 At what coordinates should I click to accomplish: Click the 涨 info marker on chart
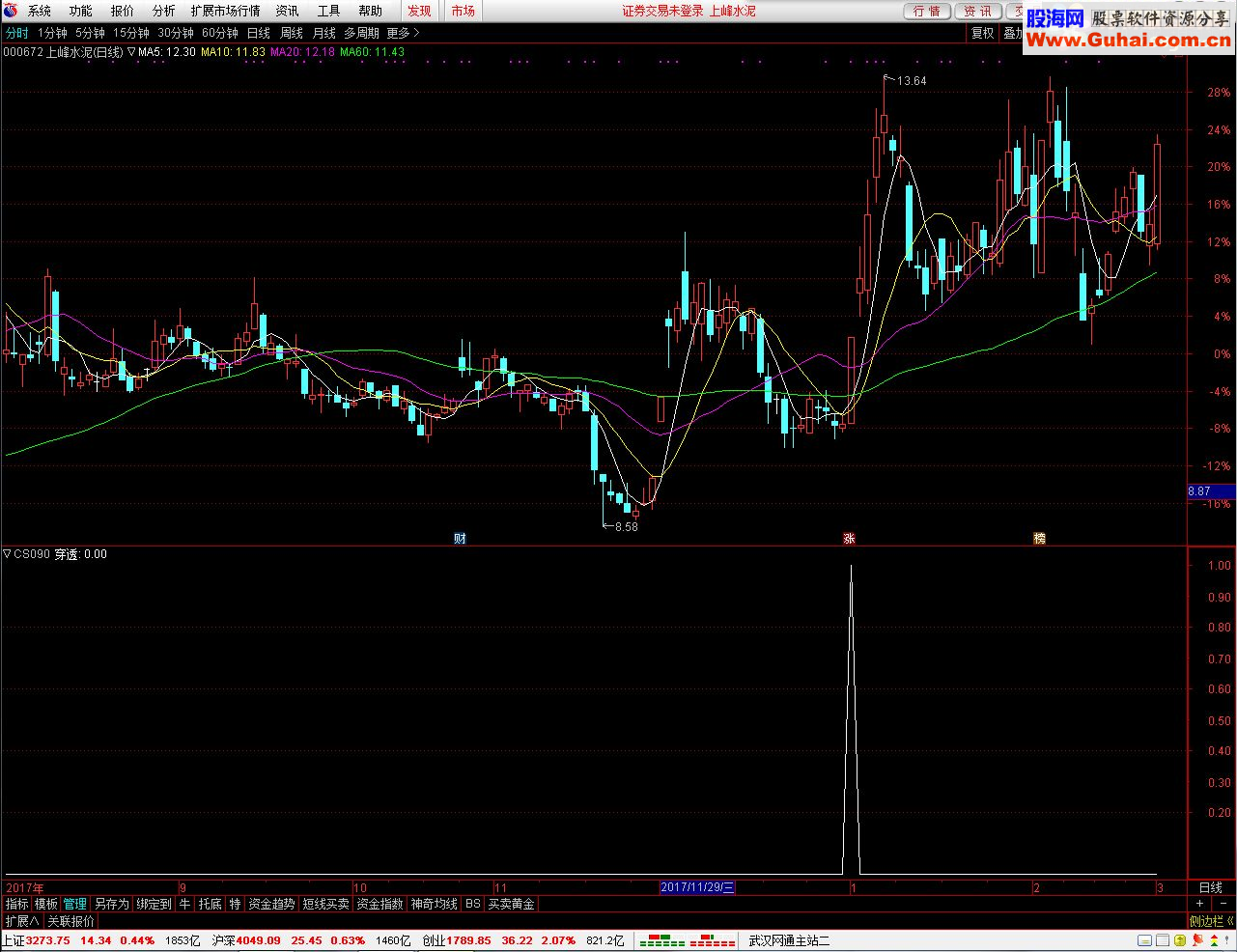[x=850, y=539]
